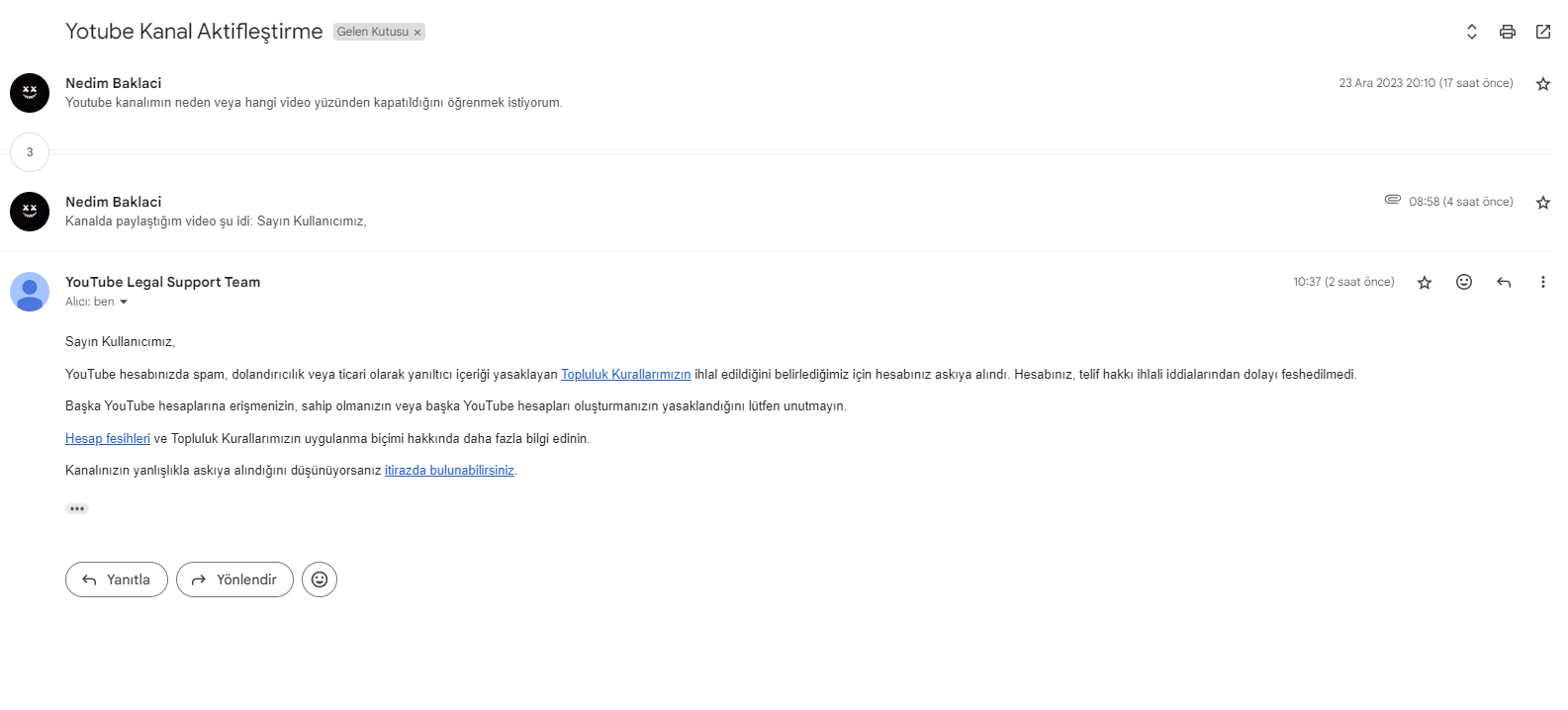Viewport: 1568px width, 710px height.
Task: Click the YouTube Legal Support Team avatar
Action: [30, 292]
